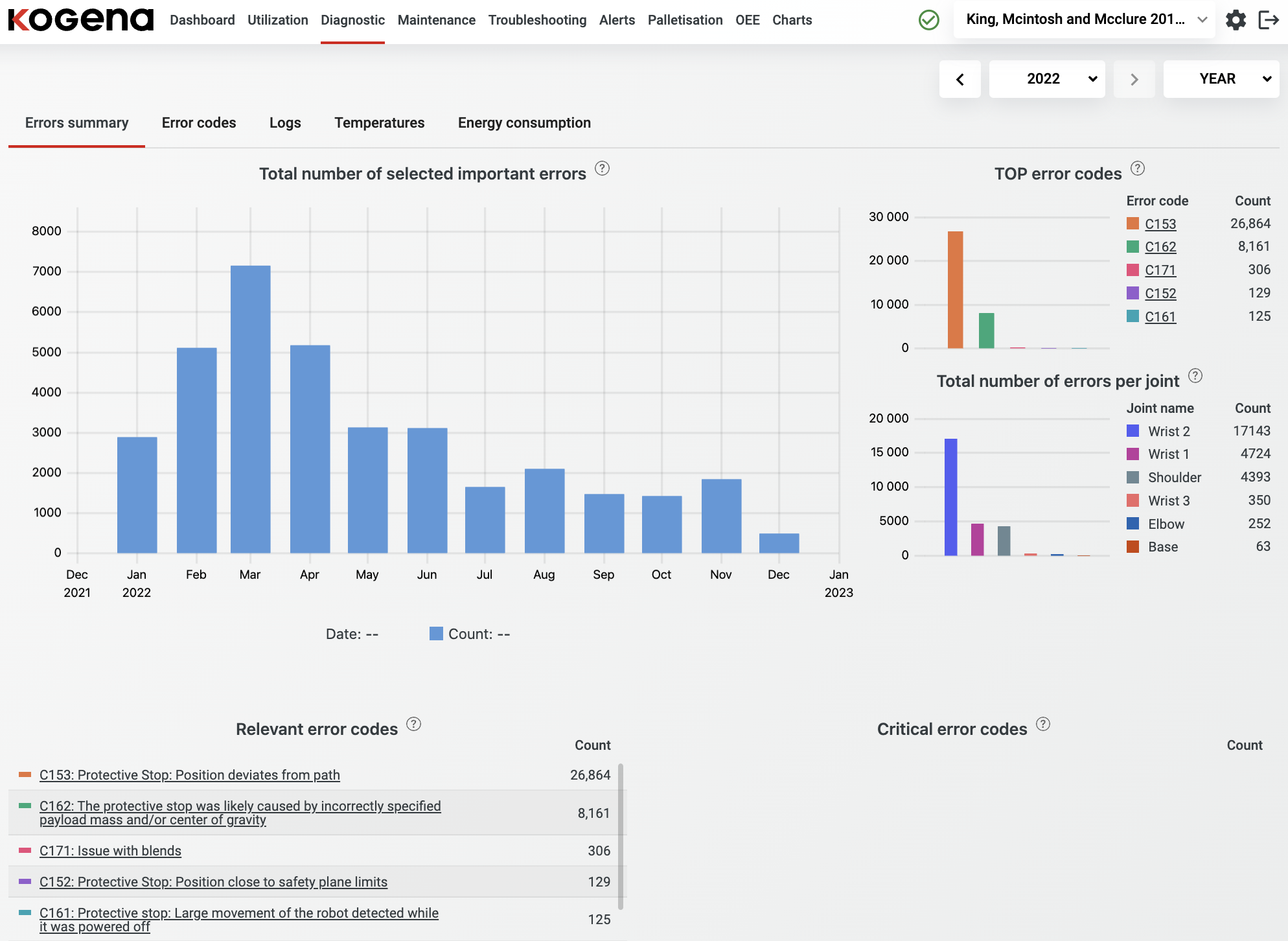Open the settings gear icon
Image resolution: width=1288 pixels, height=941 pixels.
click(1236, 20)
